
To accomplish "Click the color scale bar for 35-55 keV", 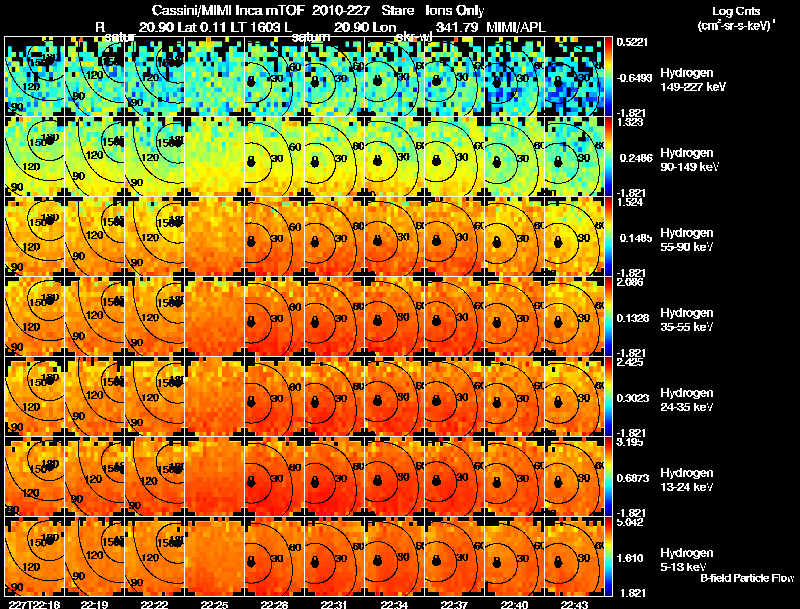I will pyautogui.click(x=608, y=317).
